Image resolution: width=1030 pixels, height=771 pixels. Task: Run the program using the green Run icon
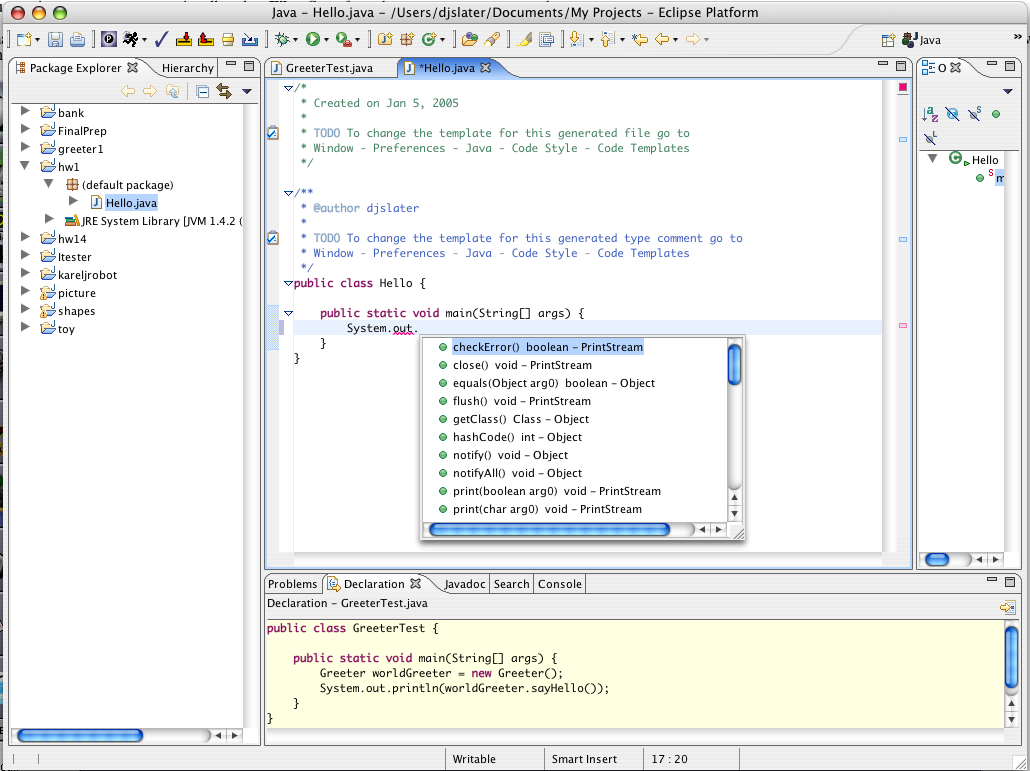pos(312,40)
